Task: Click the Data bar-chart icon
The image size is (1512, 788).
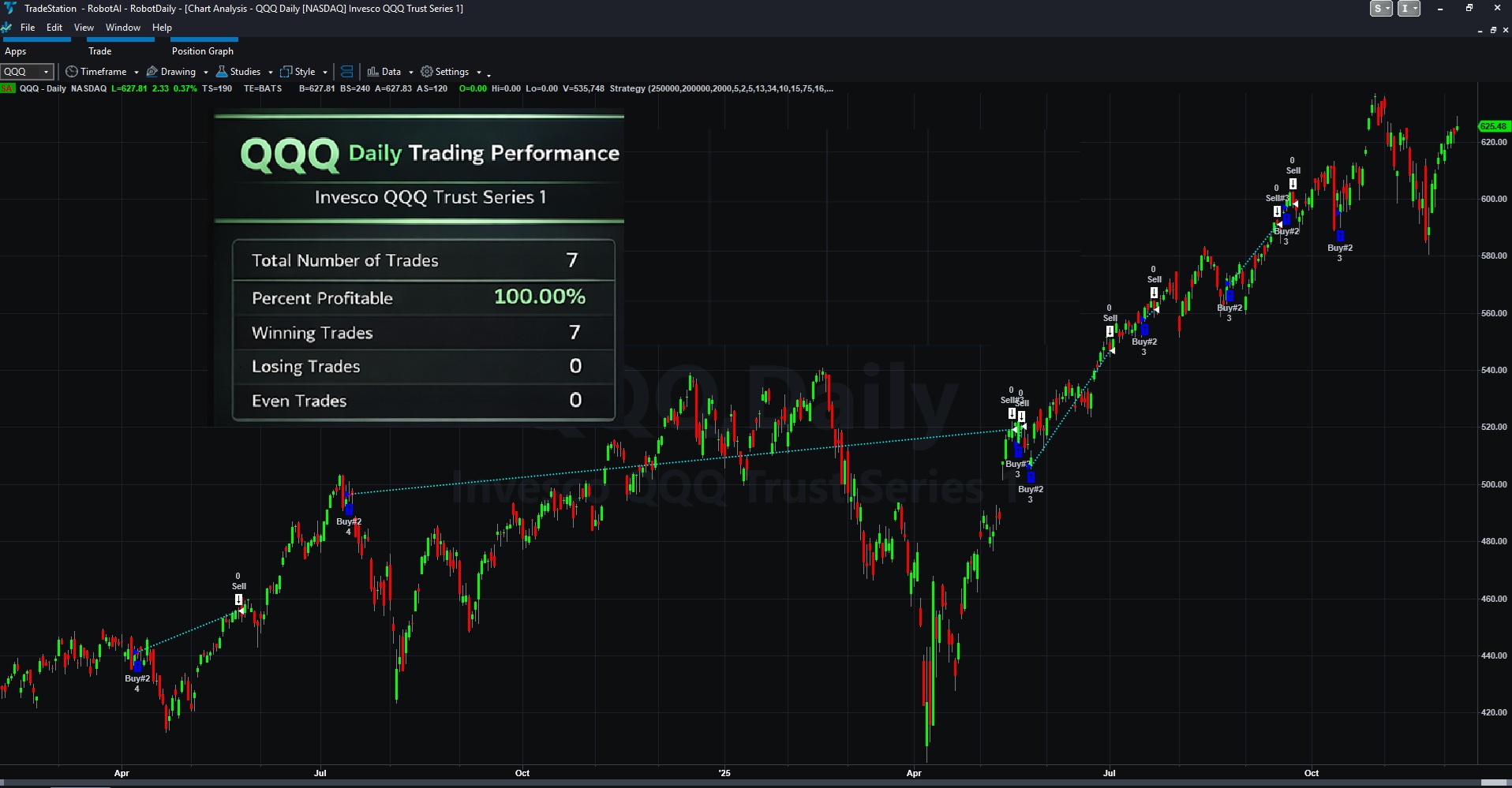Action: tap(372, 72)
